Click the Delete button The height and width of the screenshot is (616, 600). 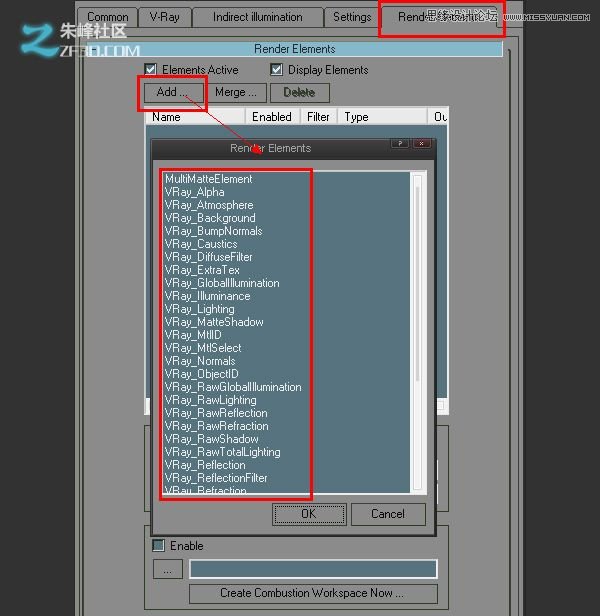299,92
